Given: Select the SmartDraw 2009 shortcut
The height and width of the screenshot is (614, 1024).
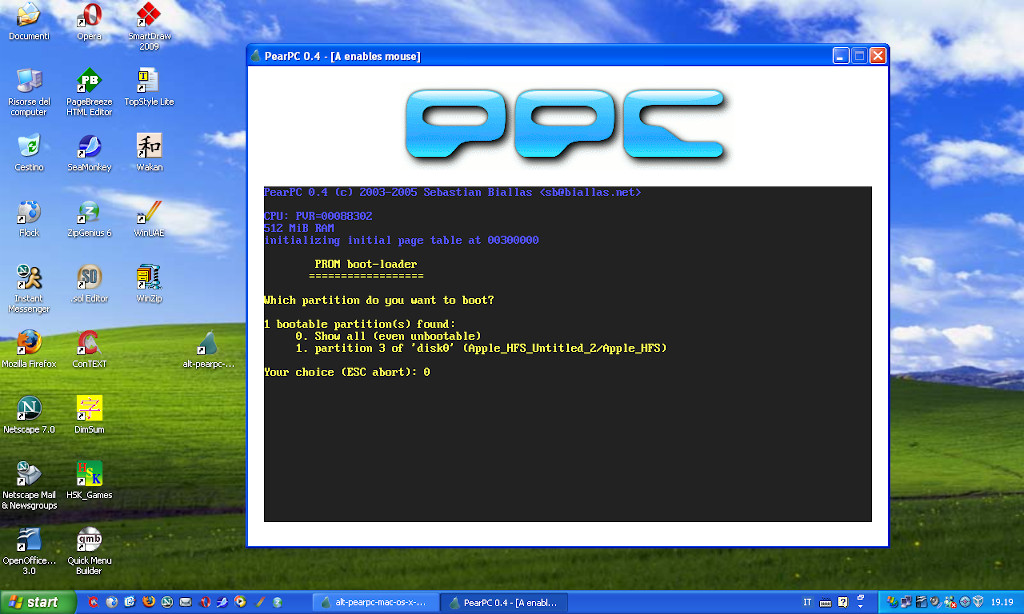Looking at the screenshot, I should (149, 26).
